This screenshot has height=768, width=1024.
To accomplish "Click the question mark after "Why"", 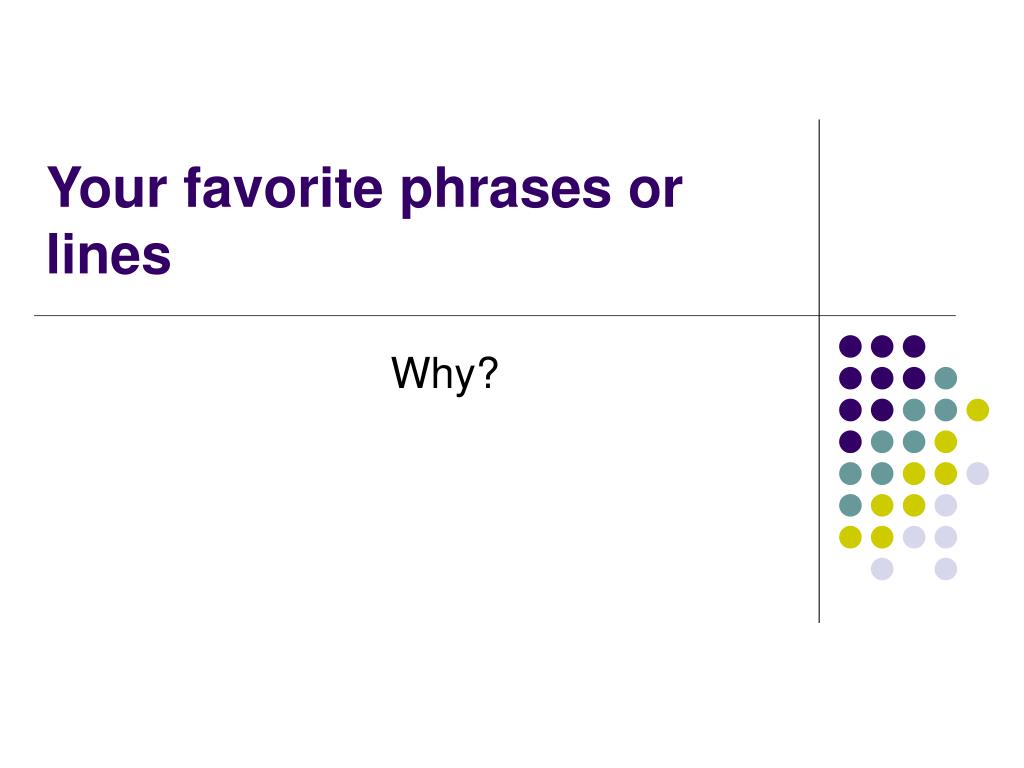I will tap(488, 372).
